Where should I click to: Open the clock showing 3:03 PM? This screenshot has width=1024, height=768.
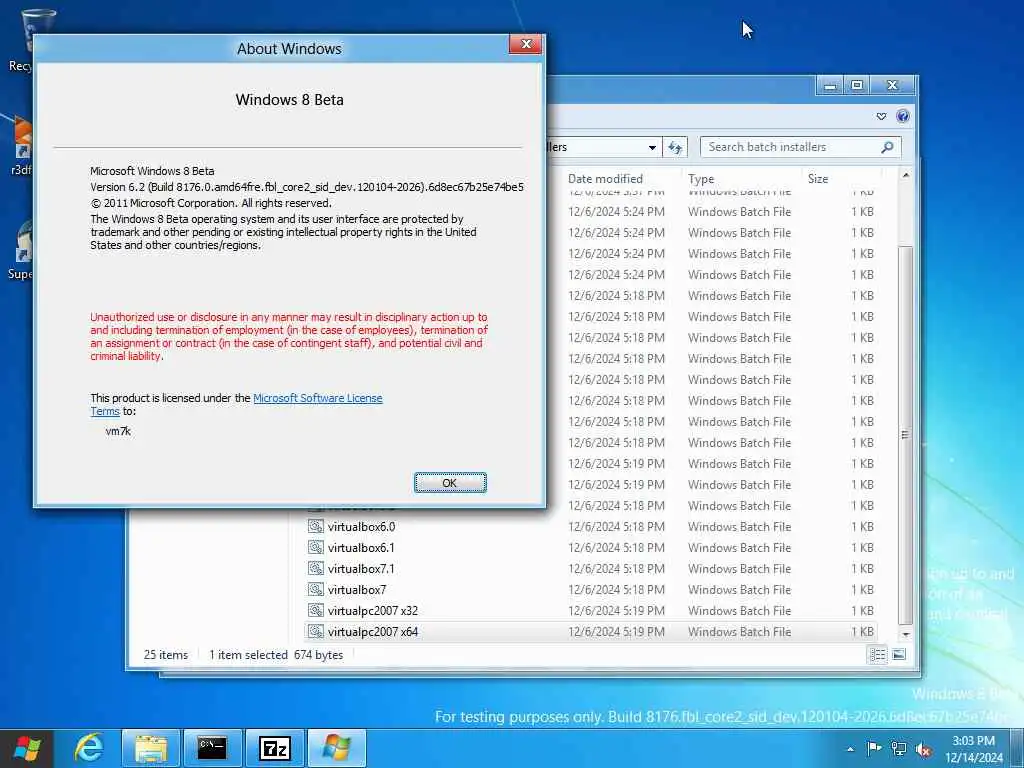(x=973, y=749)
